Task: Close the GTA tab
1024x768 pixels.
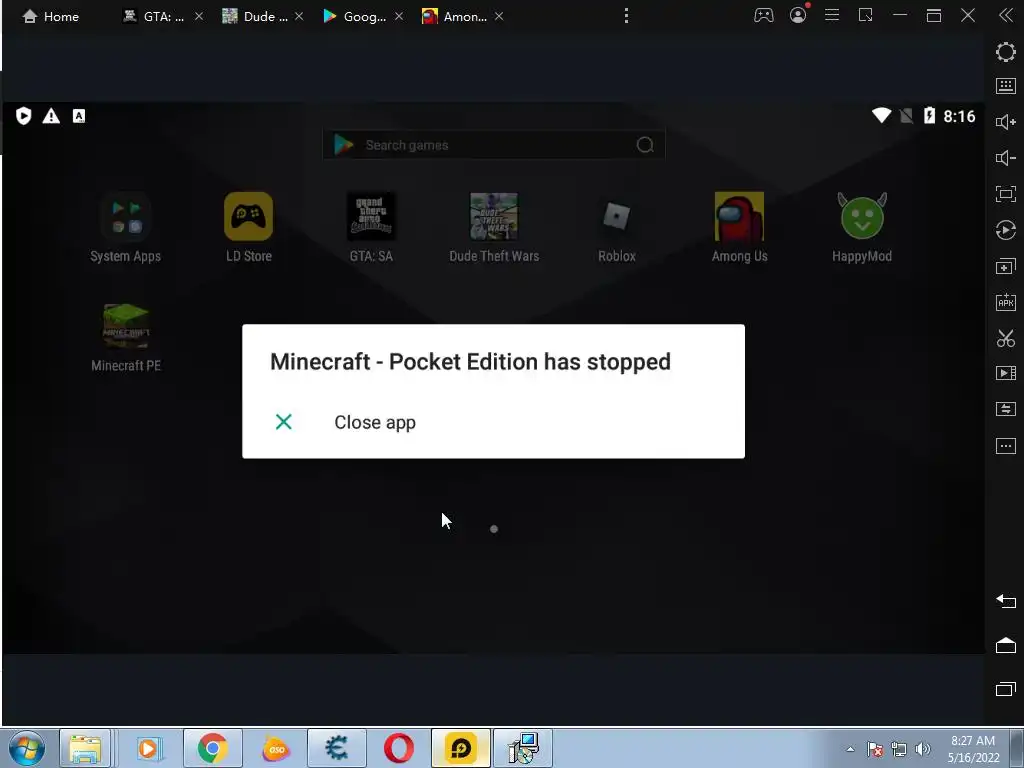Action: coord(199,16)
